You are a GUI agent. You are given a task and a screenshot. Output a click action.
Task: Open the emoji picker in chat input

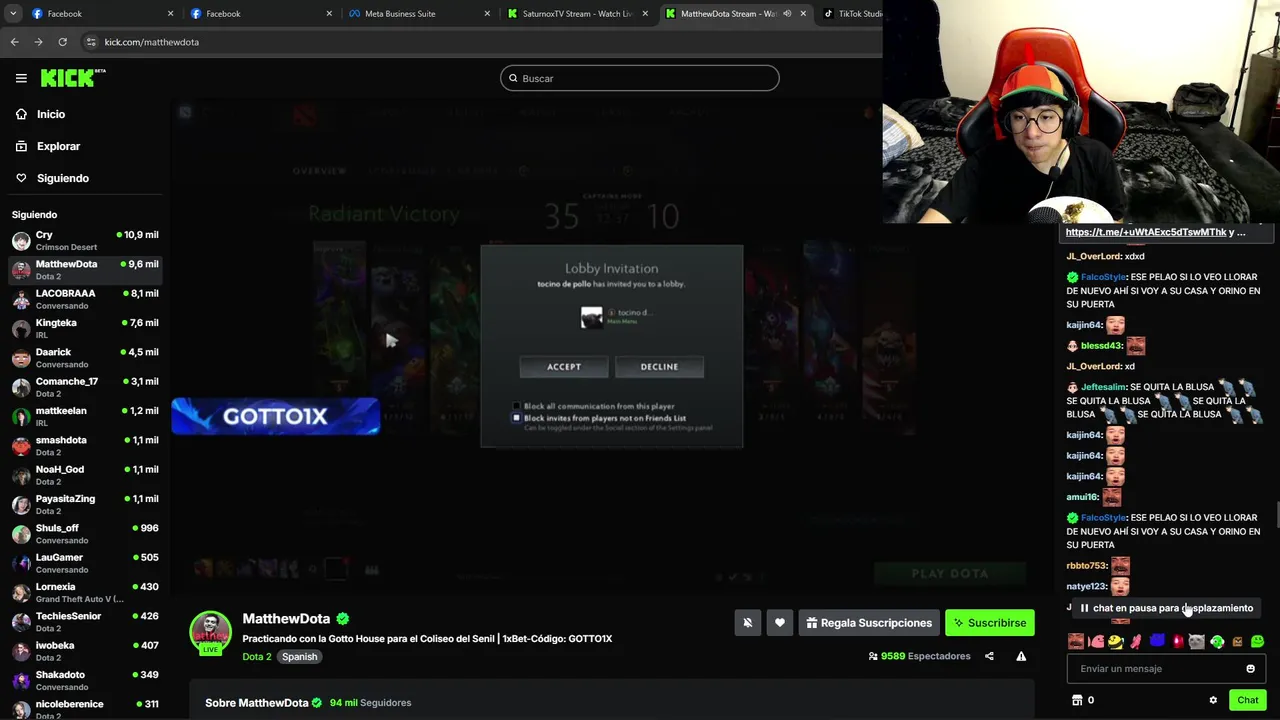click(x=1250, y=669)
